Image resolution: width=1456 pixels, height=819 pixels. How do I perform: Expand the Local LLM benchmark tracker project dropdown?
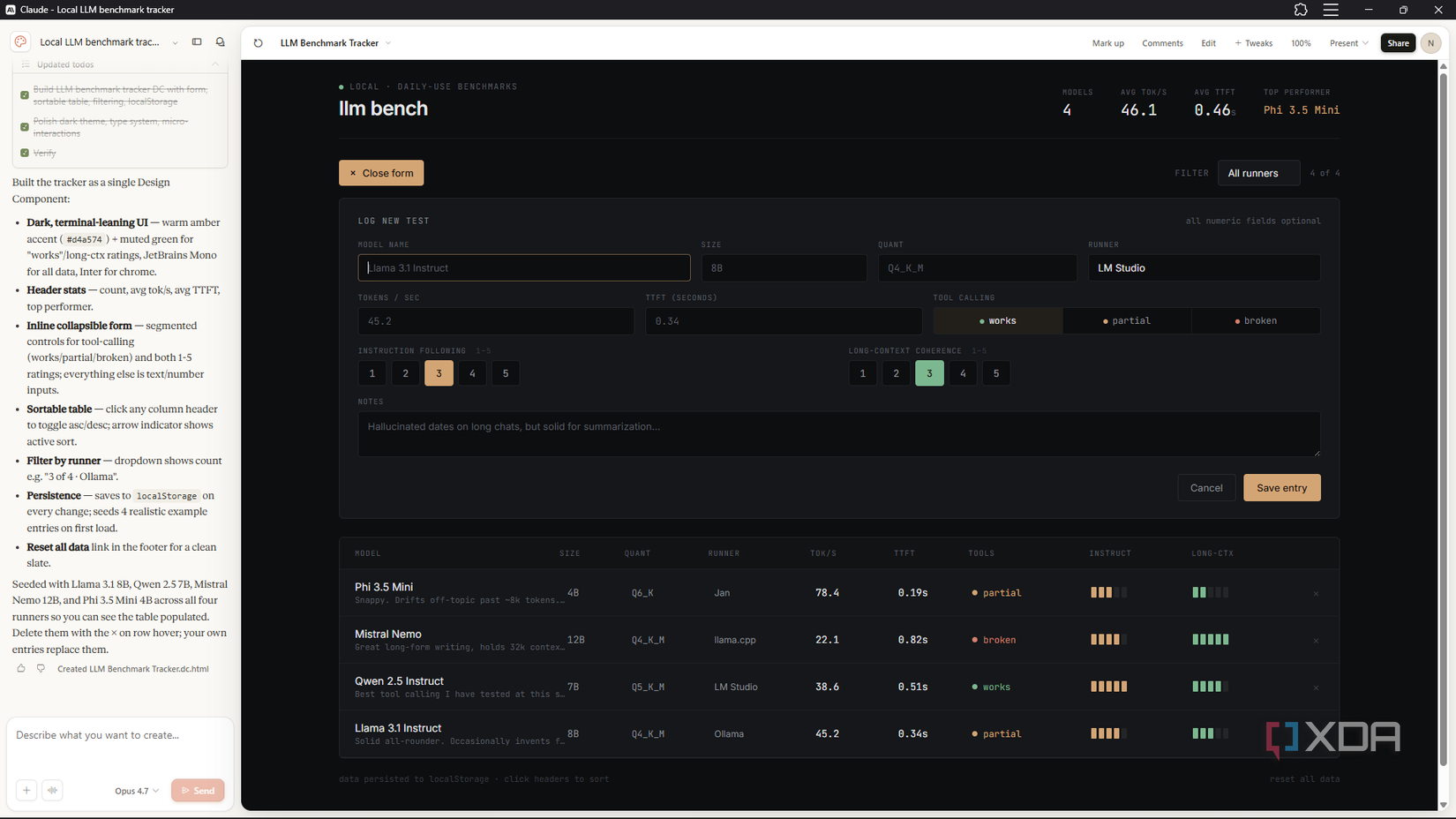pos(175,42)
